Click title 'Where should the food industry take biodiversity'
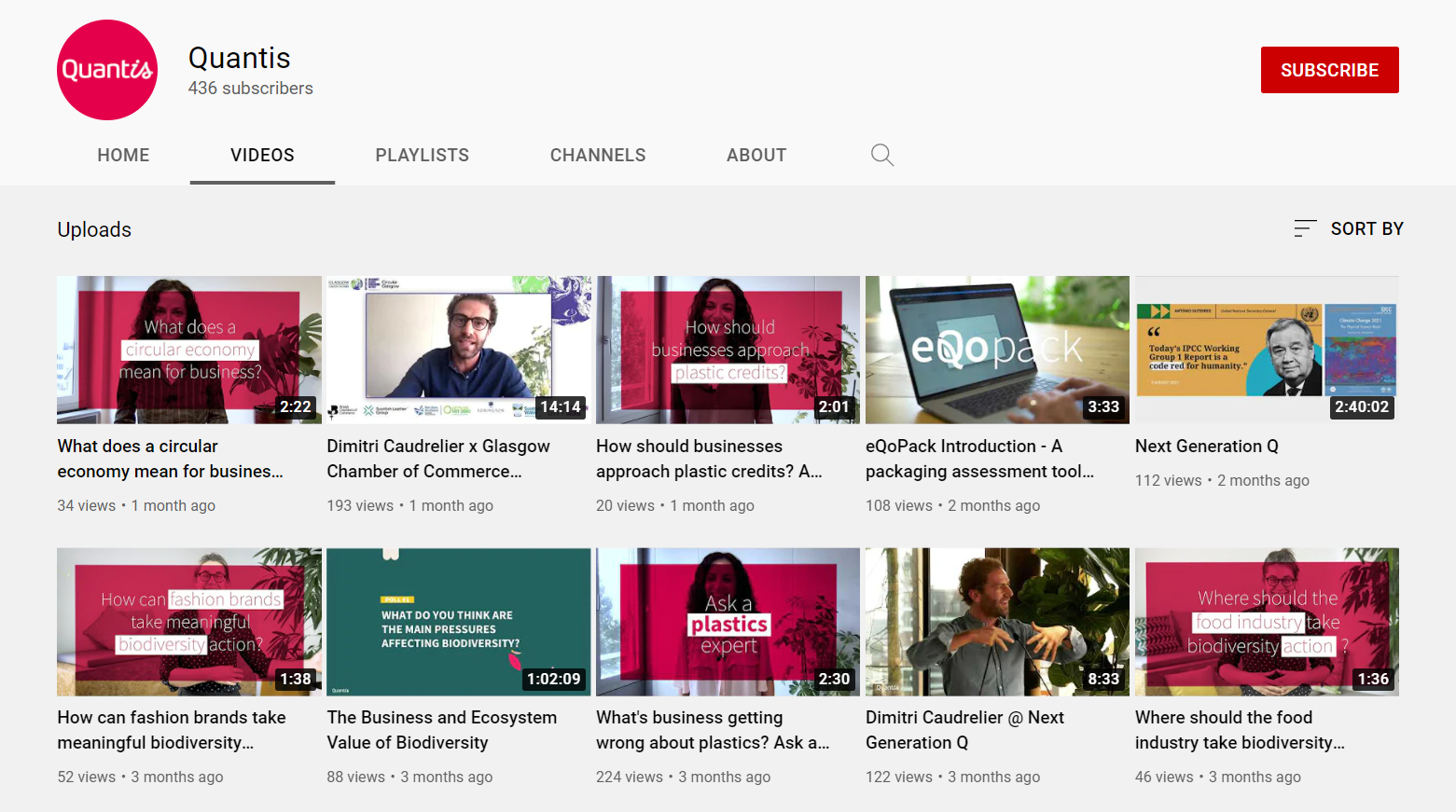This screenshot has height=812, width=1456. point(1240,730)
